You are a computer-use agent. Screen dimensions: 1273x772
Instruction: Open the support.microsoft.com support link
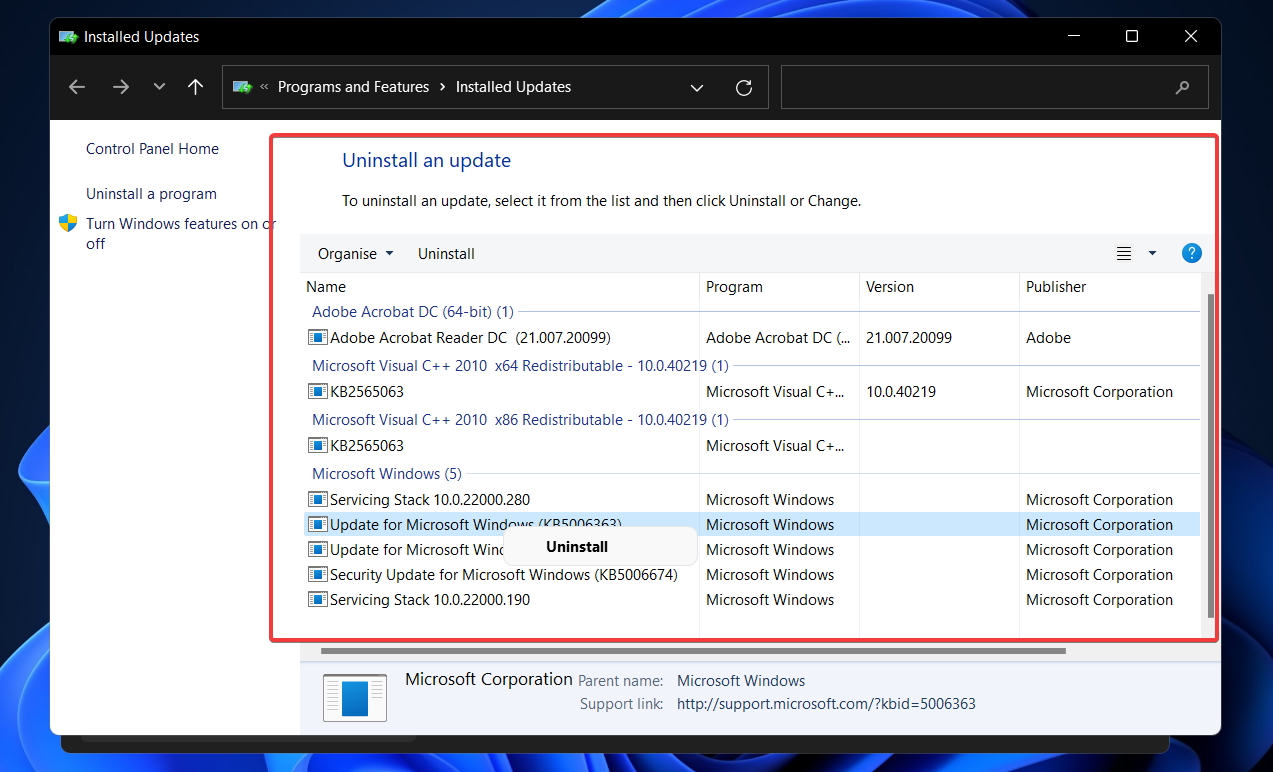826,703
